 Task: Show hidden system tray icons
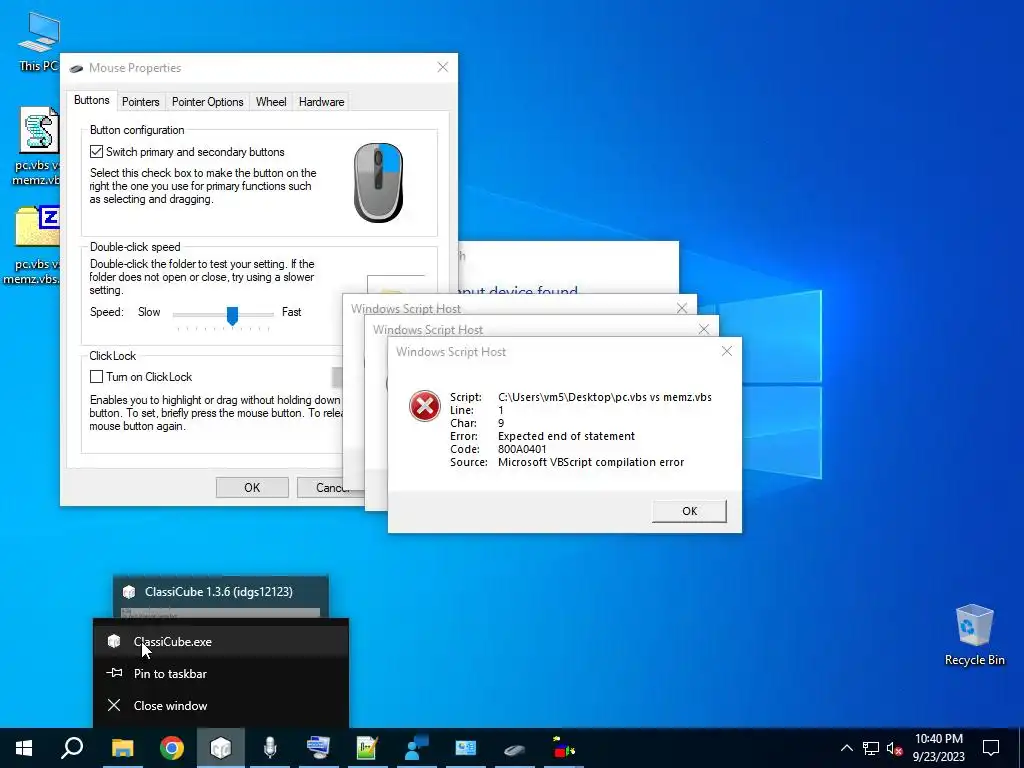tap(846, 748)
